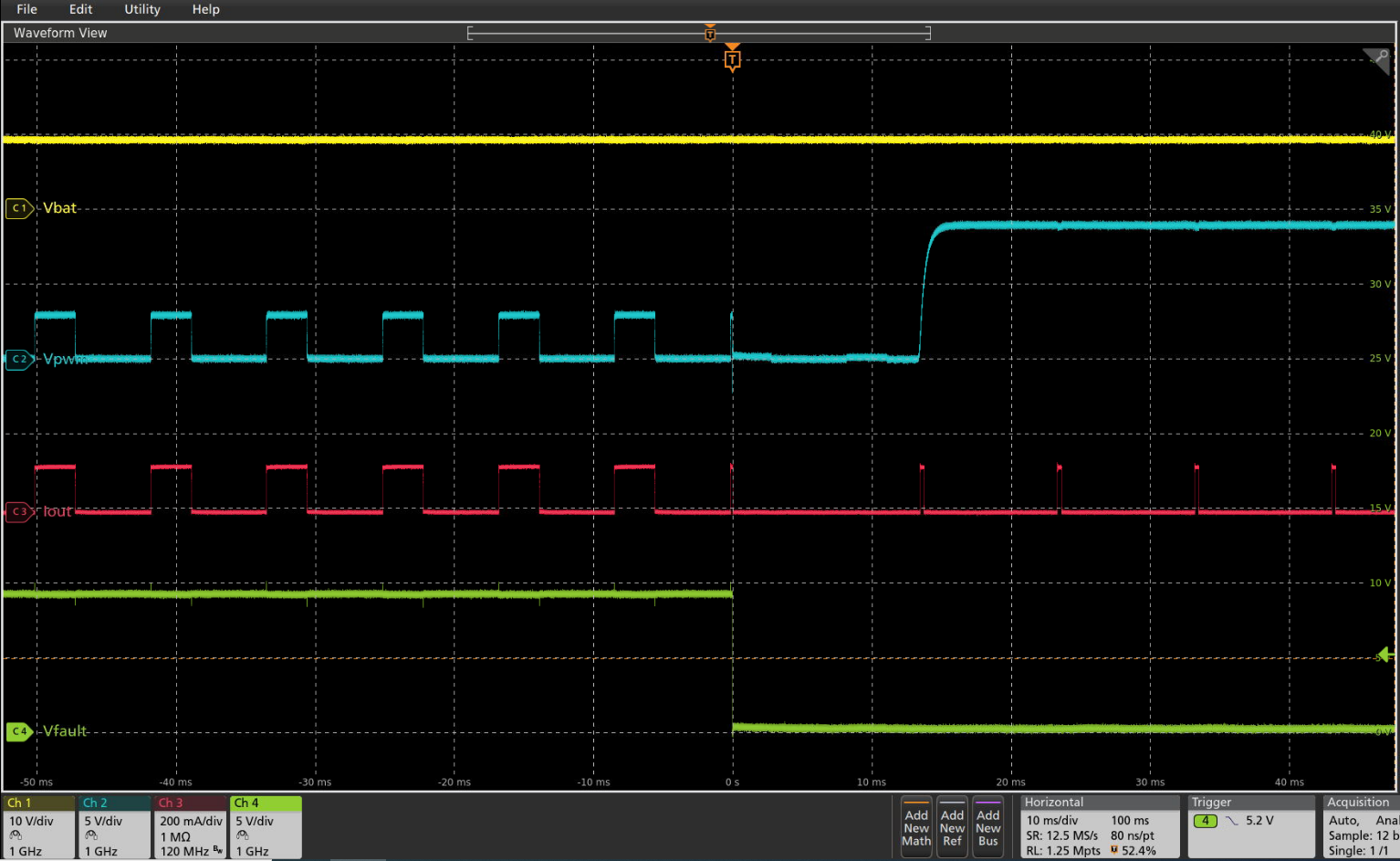Select the C1 Vbat channel handle
This screenshot has width=1400, height=861.
[x=19, y=208]
